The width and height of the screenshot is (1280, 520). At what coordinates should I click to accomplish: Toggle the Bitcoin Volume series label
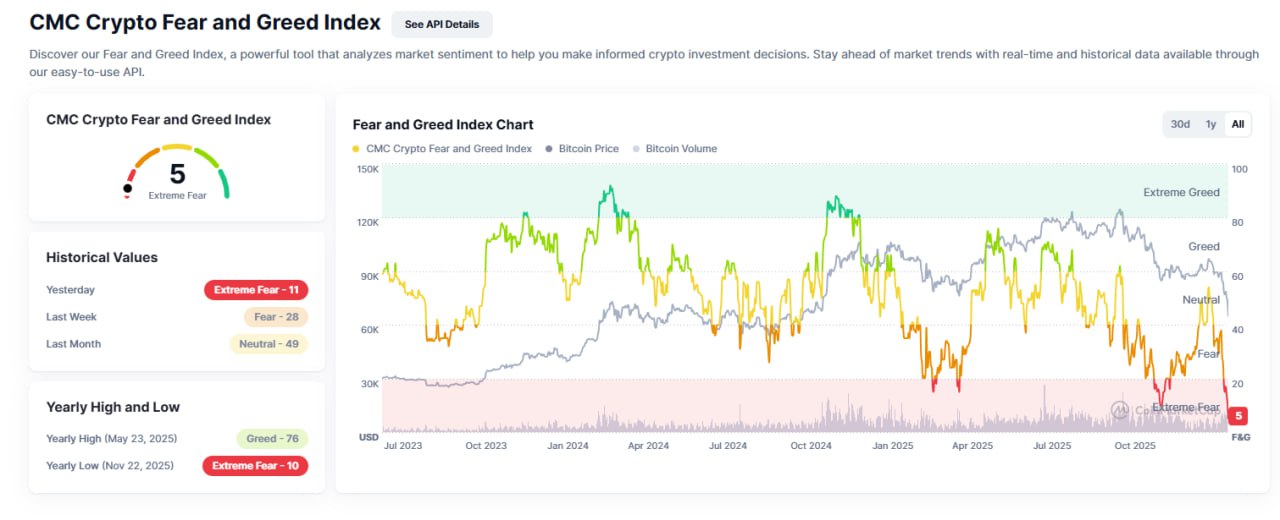pos(681,149)
